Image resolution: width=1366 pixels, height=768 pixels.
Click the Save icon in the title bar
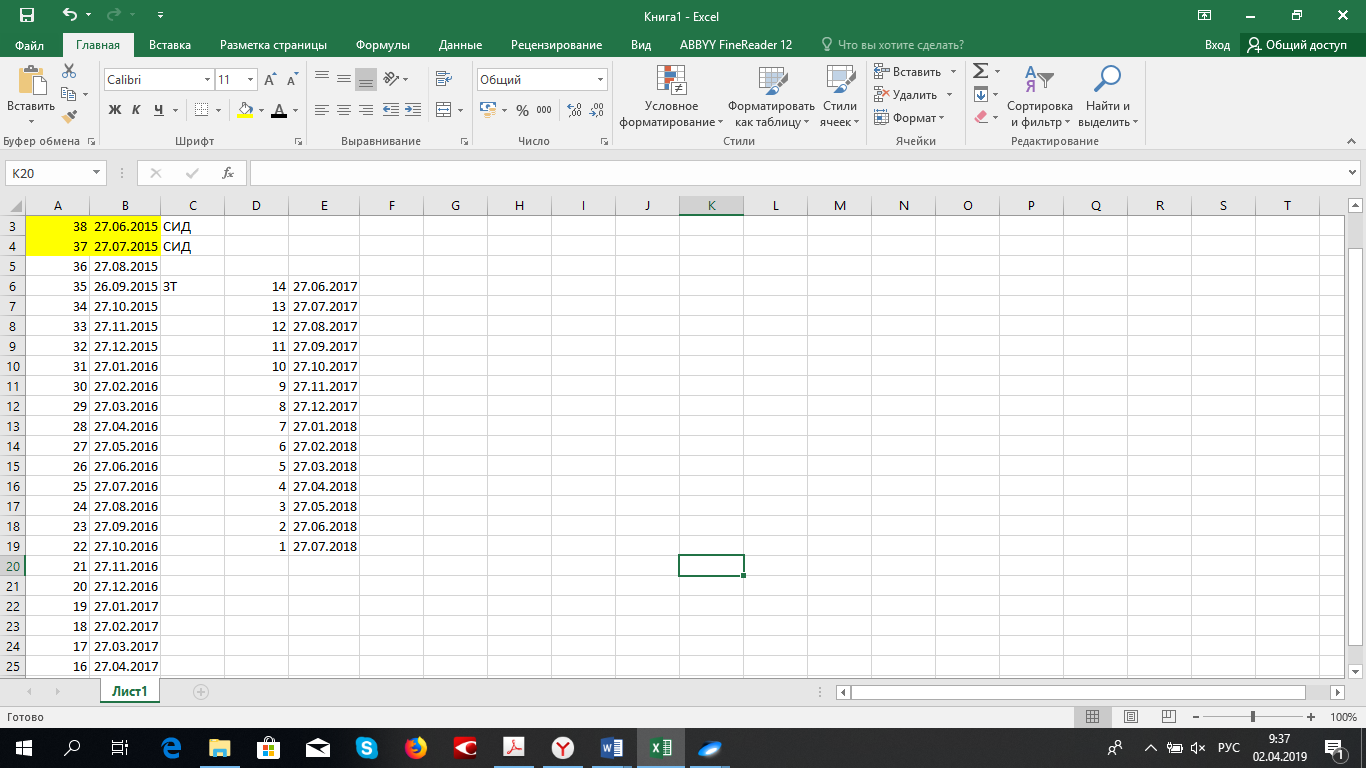[x=27, y=15]
